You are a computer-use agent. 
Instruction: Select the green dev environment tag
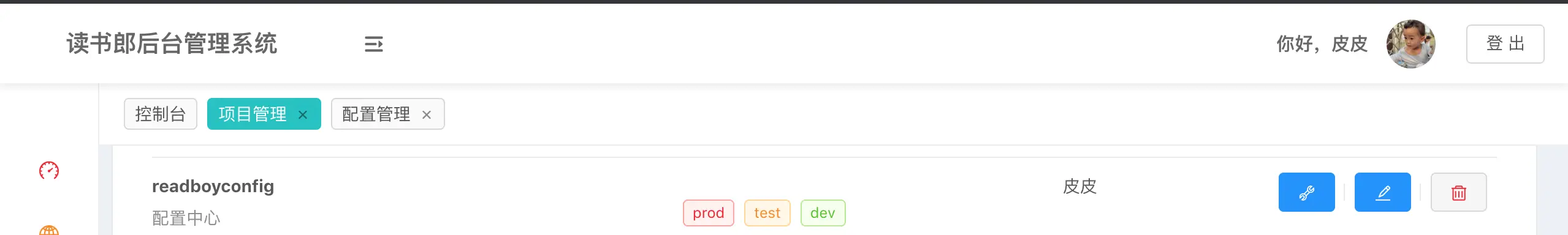click(x=823, y=213)
